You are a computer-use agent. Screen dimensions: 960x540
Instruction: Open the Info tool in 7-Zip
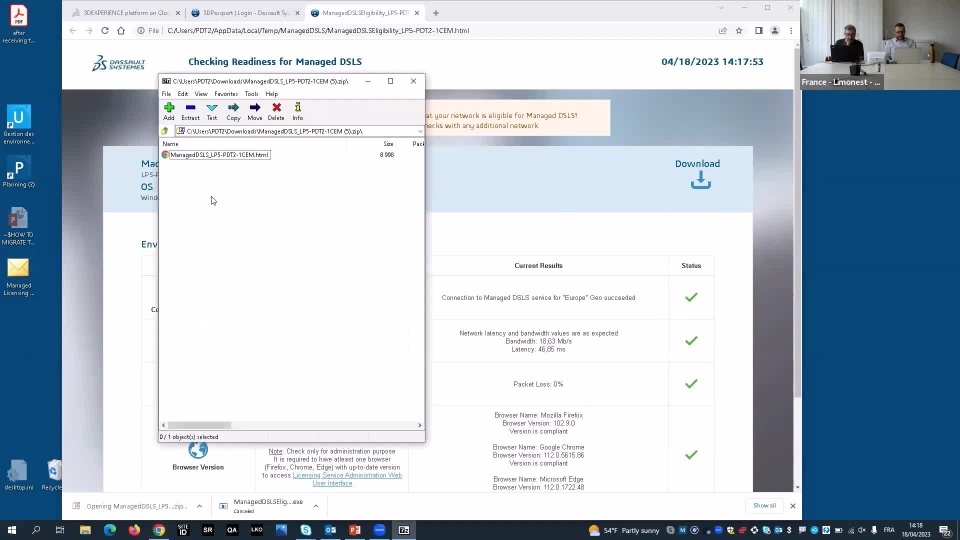pyautogui.click(x=298, y=111)
